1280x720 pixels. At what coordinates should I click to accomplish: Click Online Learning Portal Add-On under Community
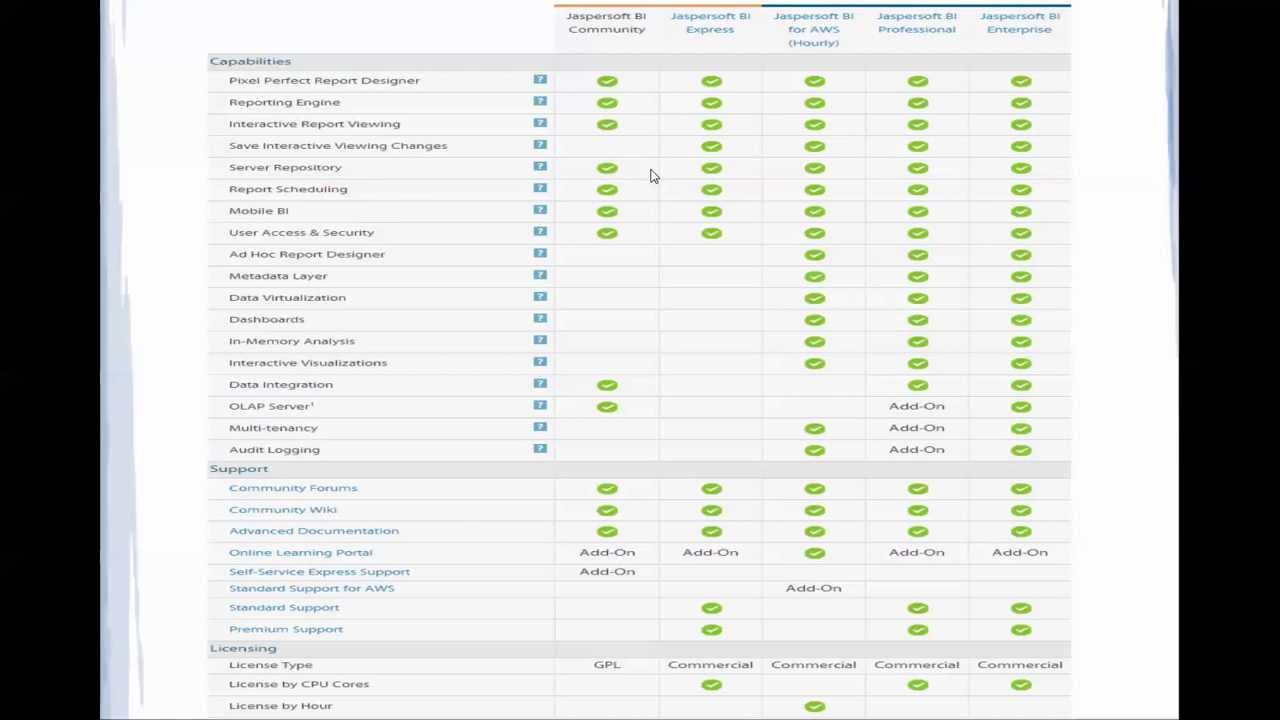click(x=607, y=552)
